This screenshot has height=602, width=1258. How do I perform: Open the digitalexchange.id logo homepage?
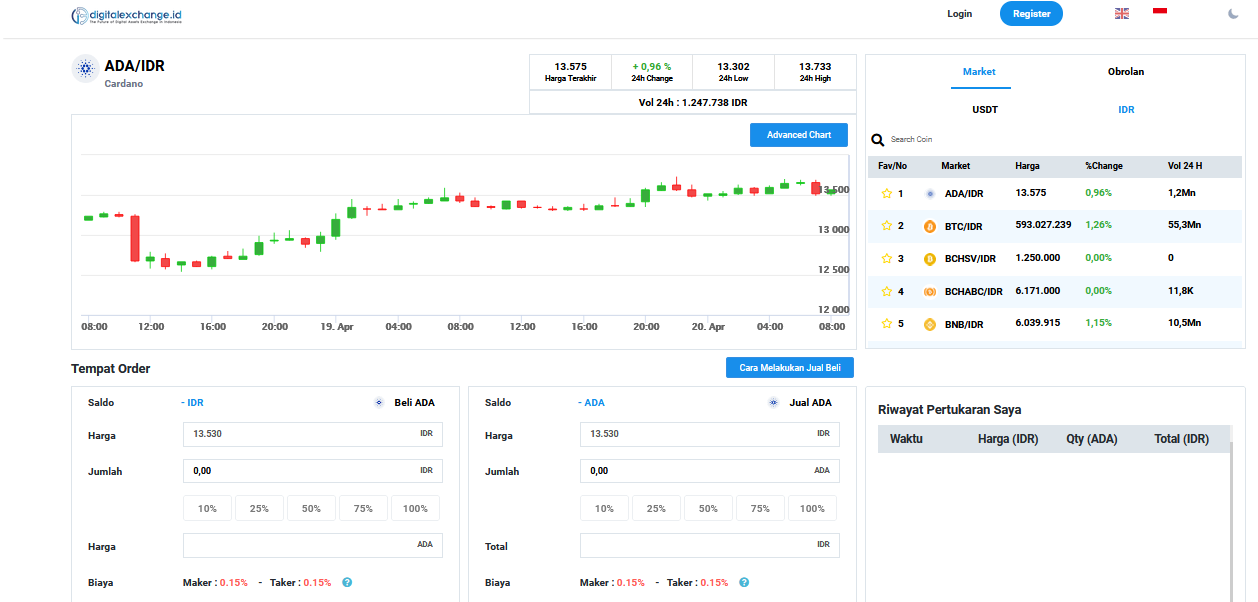click(127, 16)
